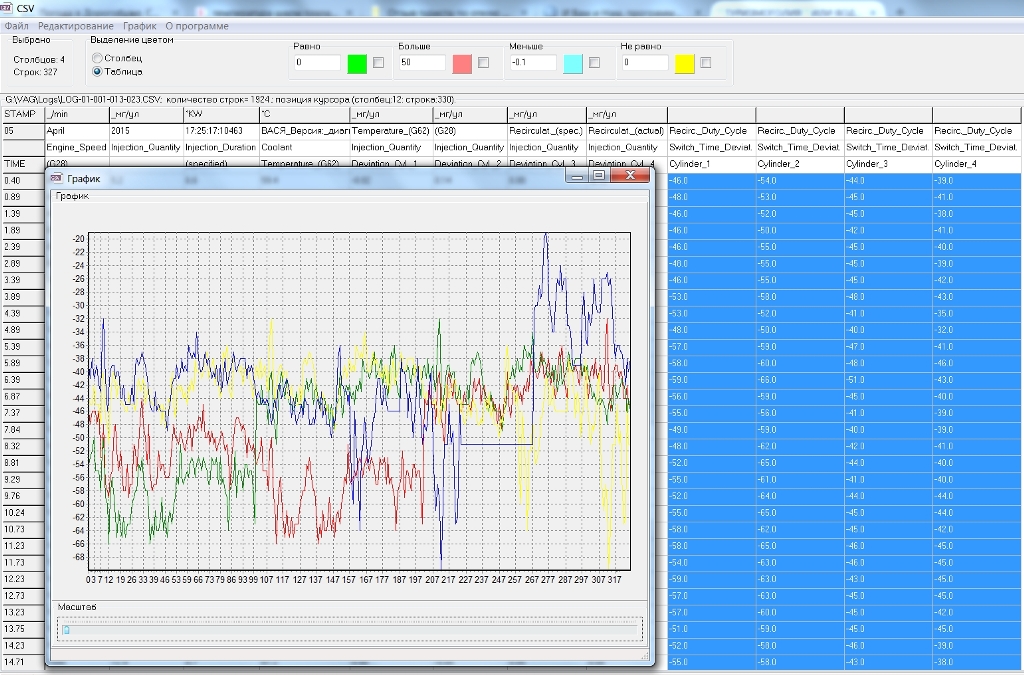Image resolution: width=1024 pixels, height=675 pixels.
Task: Click the Масштаб slider thumb
Action: tap(66, 630)
